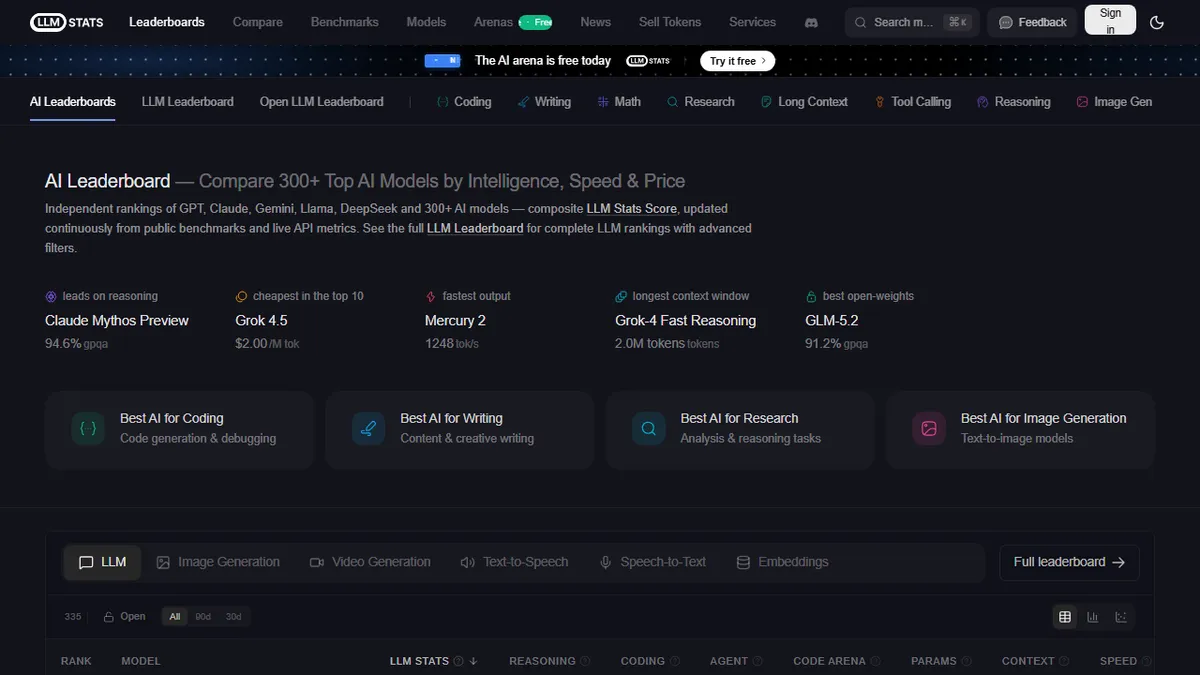Select the 30d time range filter
Viewport: 1200px width, 675px height.
tap(233, 617)
